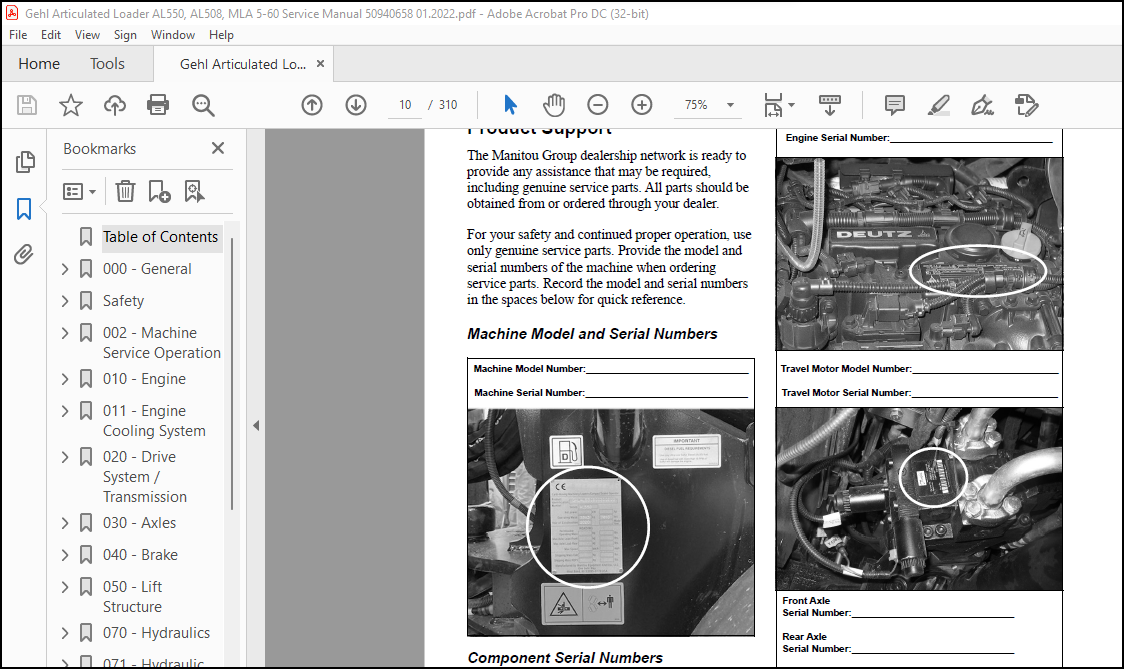The width and height of the screenshot is (1124, 669).
Task: Open the Sign menu
Action: (125, 34)
